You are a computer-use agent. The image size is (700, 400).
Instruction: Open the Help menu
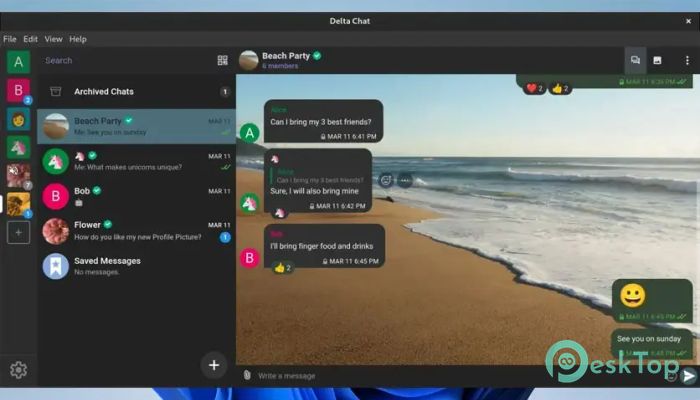click(78, 39)
